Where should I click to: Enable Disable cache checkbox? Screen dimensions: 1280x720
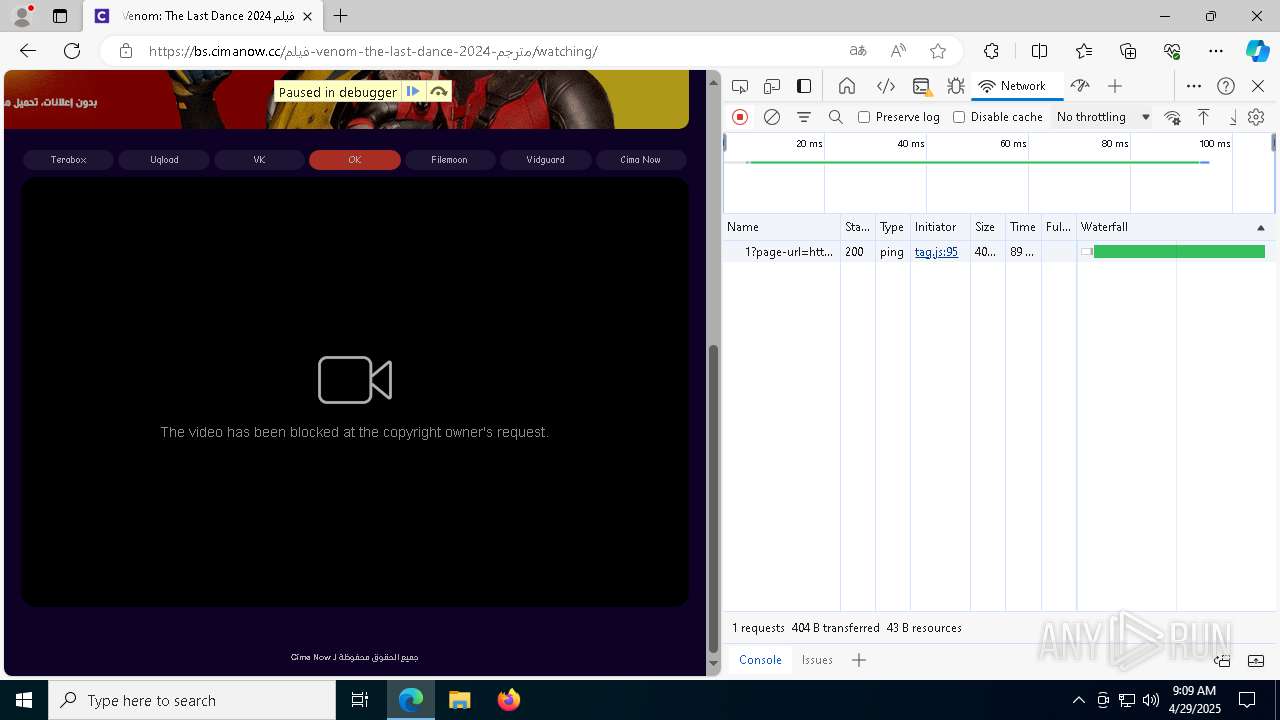tap(959, 117)
